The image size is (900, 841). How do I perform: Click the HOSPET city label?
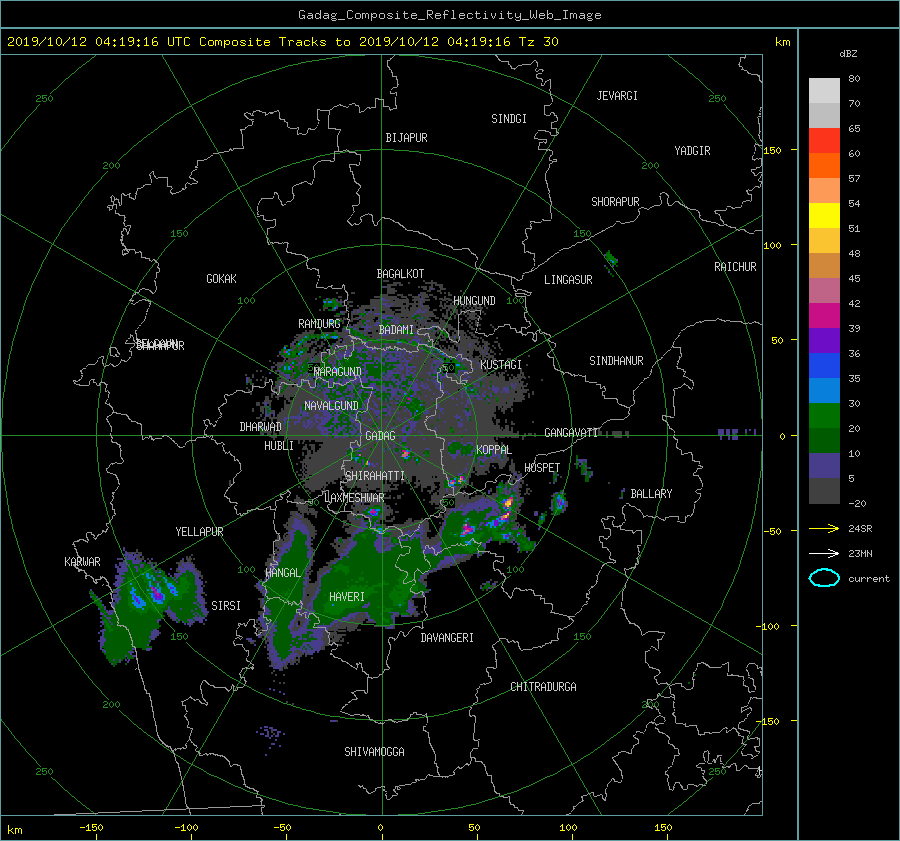click(x=542, y=468)
